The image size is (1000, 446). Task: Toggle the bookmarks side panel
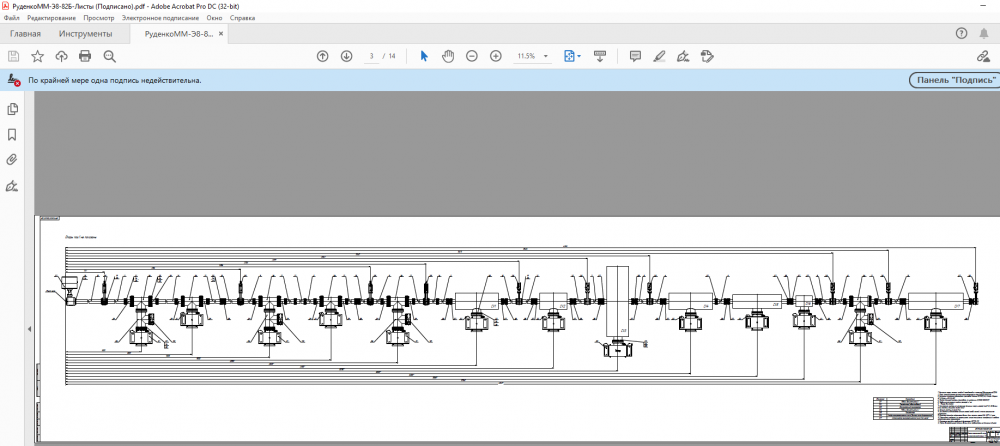[13, 134]
